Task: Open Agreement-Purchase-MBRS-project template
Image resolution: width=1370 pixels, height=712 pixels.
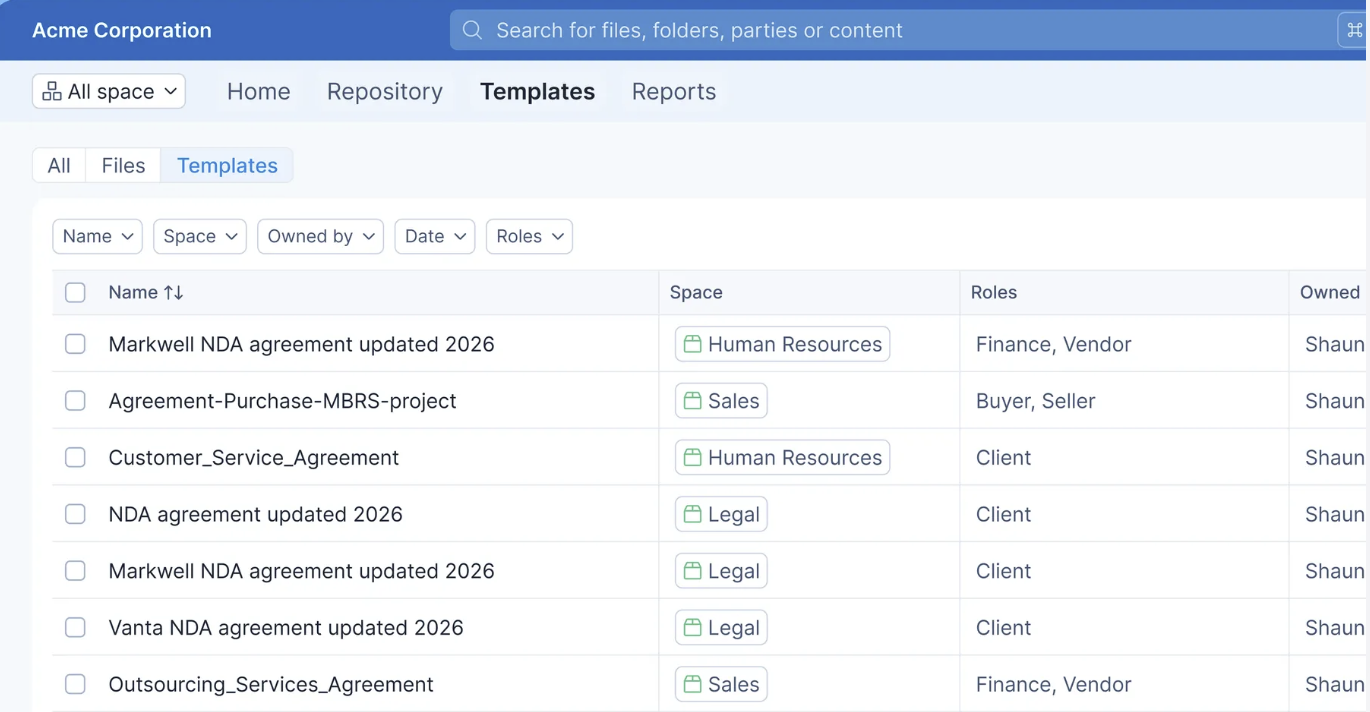Action: click(x=282, y=401)
